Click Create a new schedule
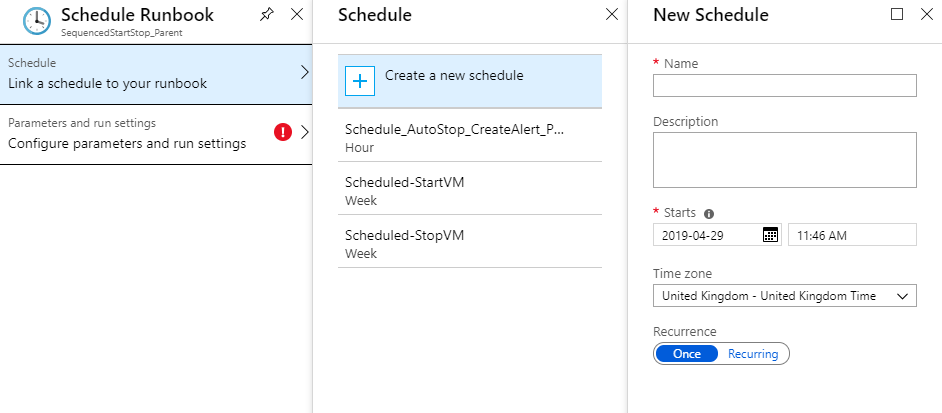 pos(454,75)
